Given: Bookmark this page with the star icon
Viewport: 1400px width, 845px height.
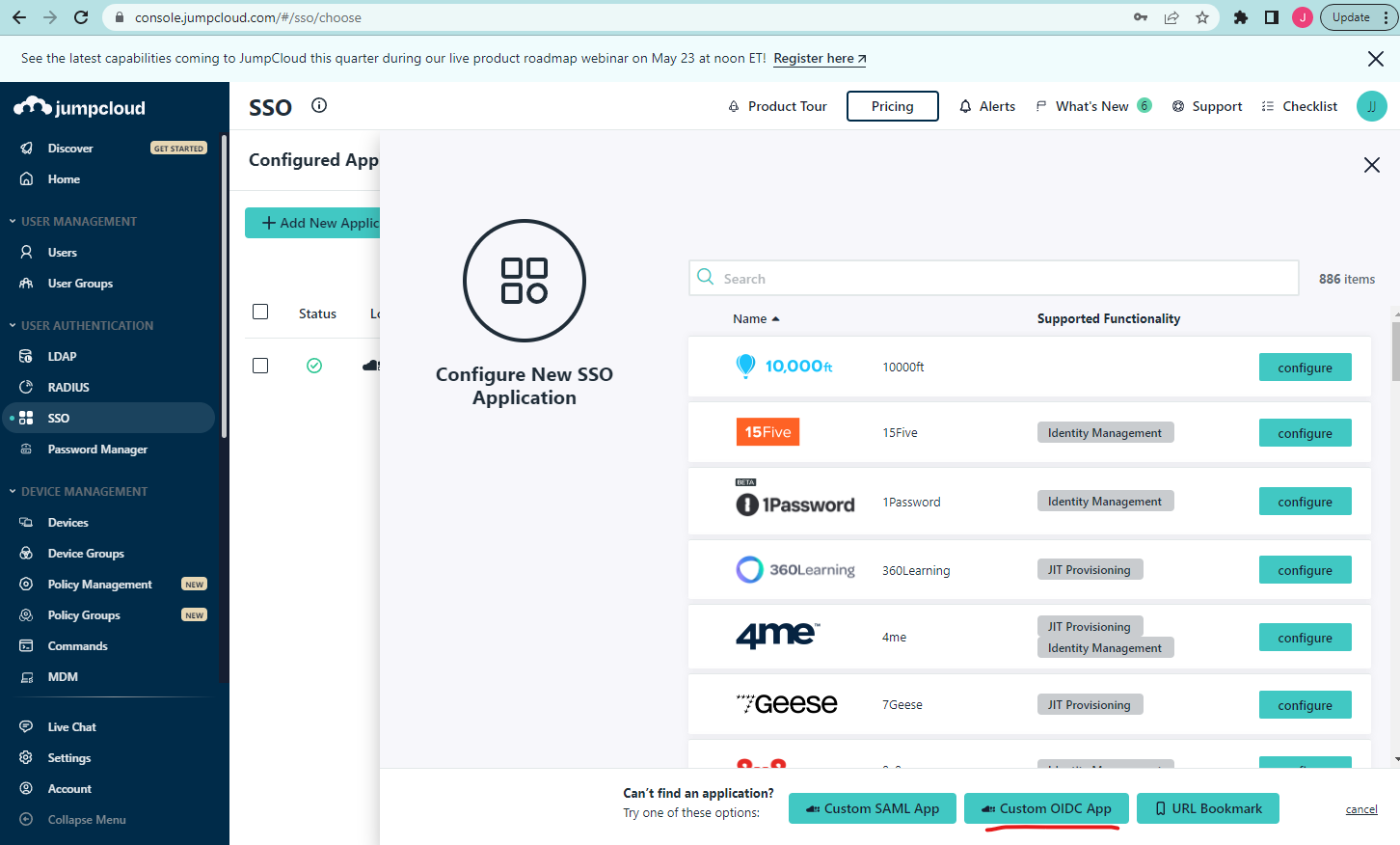Looking at the screenshot, I should tap(1202, 17).
